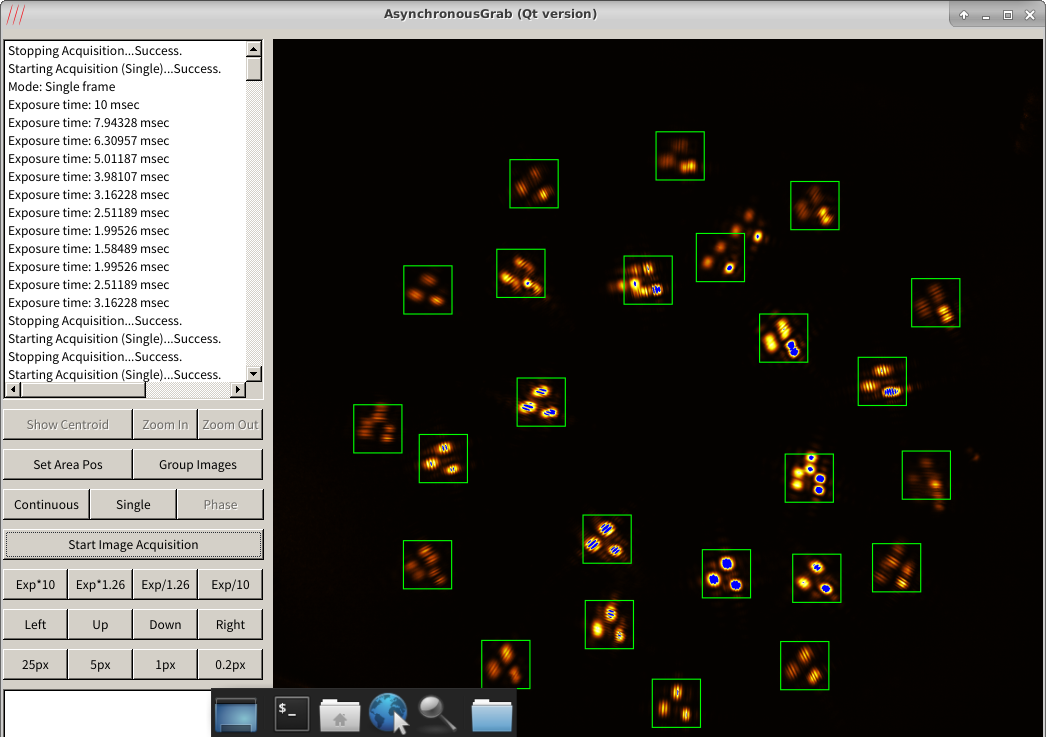Viewport: 1046px width, 737px height.
Task: Click the Zoom In button
Action: 165,425
